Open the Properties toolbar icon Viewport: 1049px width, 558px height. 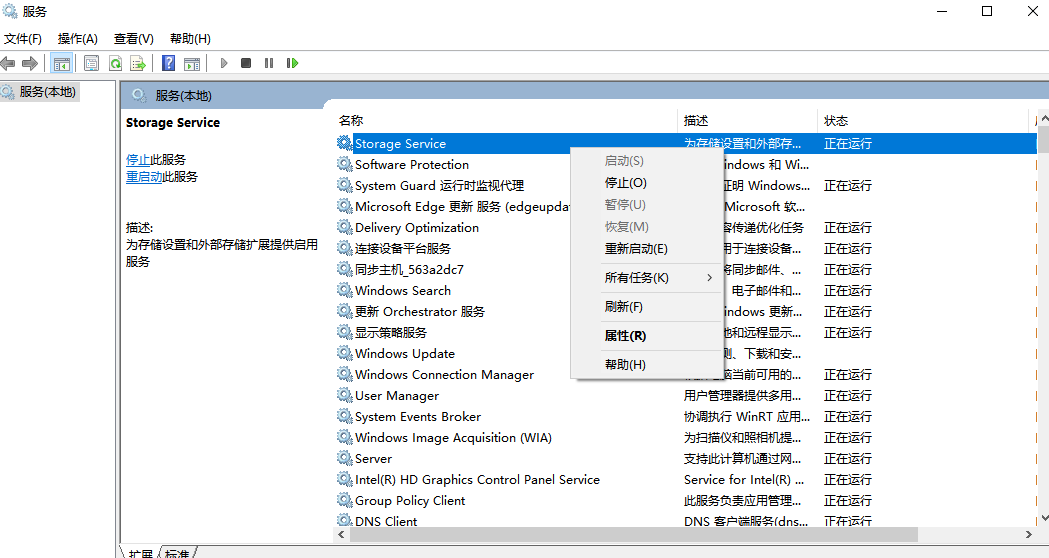92,64
